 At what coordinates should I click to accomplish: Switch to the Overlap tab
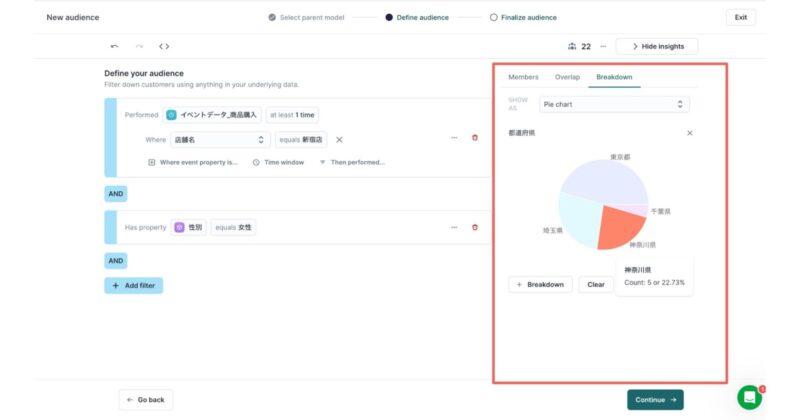tap(567, 77)
